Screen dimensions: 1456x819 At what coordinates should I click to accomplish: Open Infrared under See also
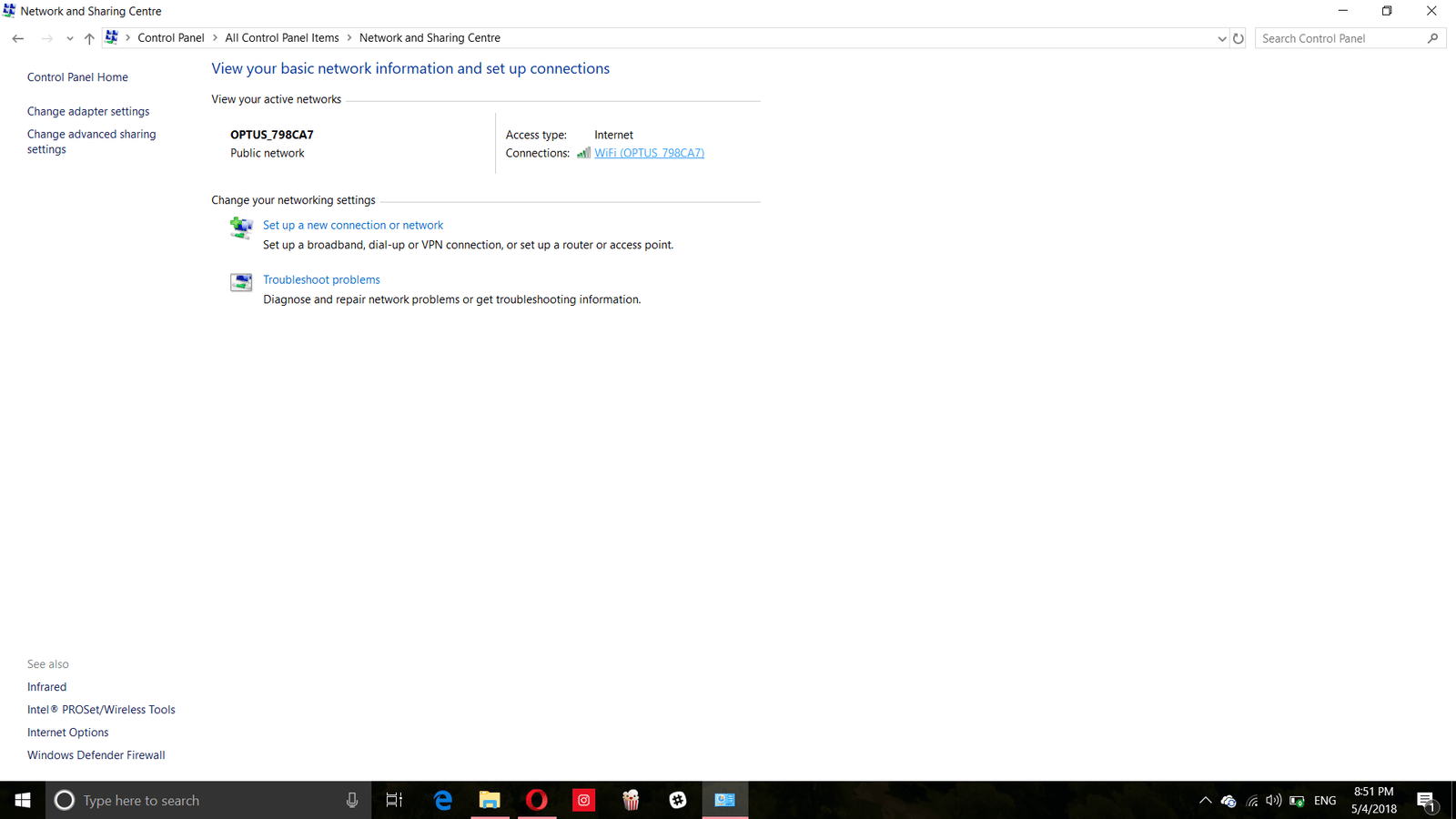pyautogui.click(x=46, y=687)
